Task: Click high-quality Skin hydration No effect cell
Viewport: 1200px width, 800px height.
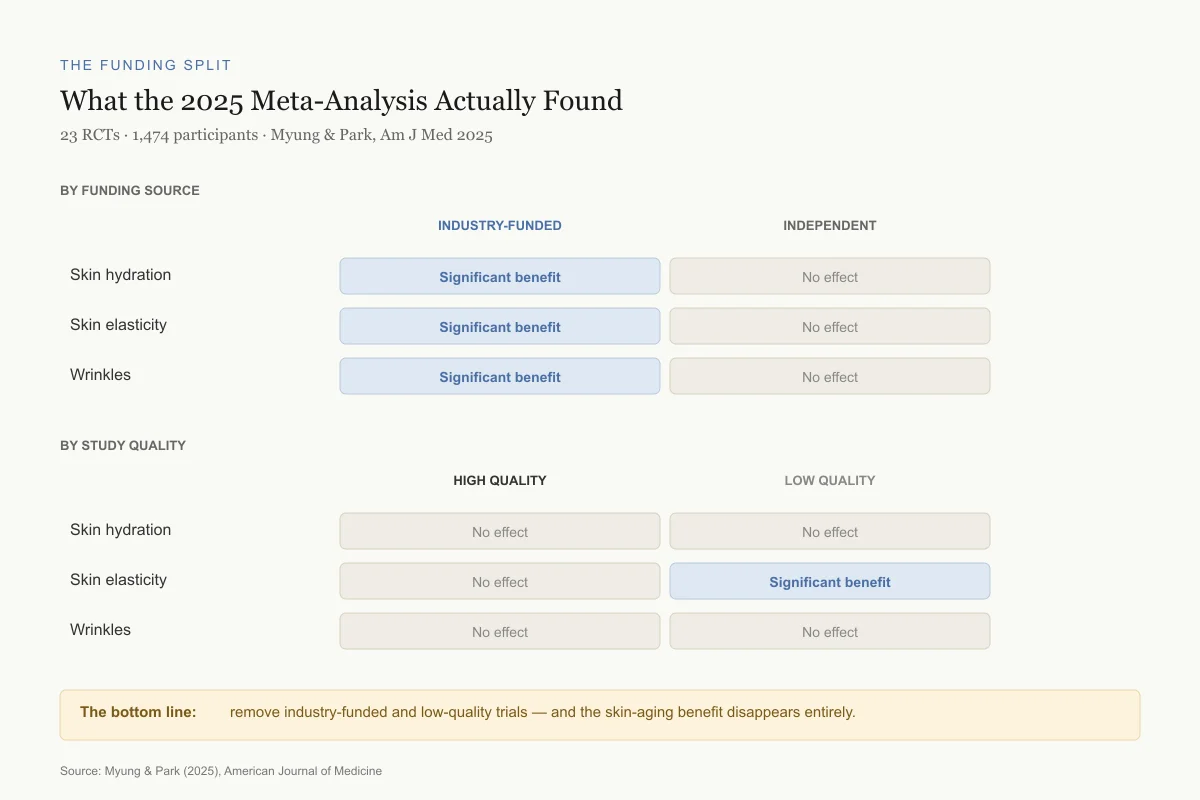Action: [x=500, y=531]
